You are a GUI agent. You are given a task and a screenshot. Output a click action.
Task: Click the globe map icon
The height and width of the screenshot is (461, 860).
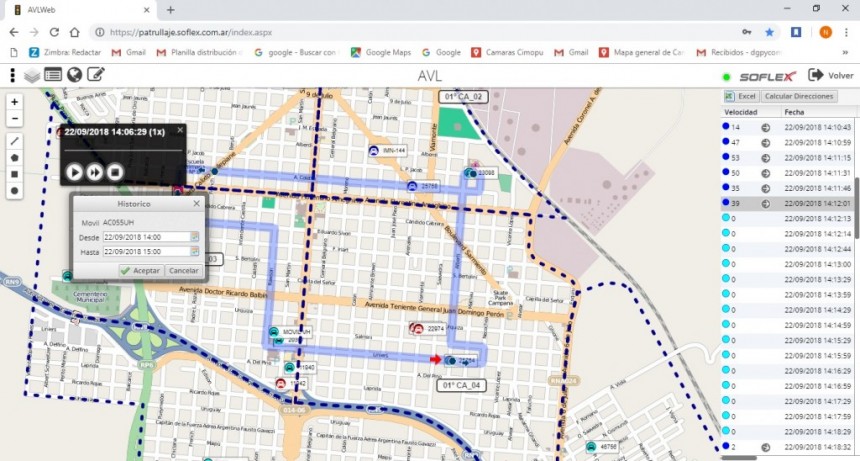pyautogui.click(x=75, y=75)
